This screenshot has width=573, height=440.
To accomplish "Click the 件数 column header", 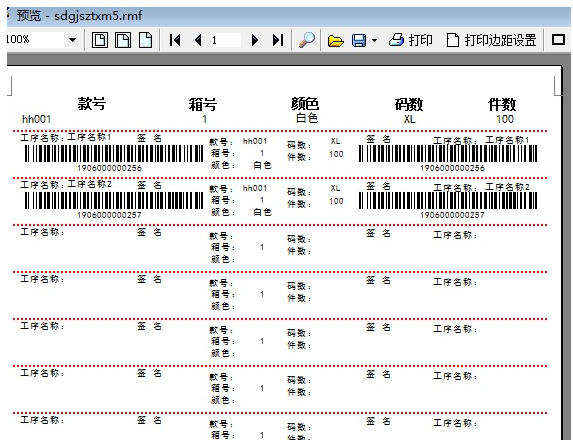I will (x=502, y=105).
